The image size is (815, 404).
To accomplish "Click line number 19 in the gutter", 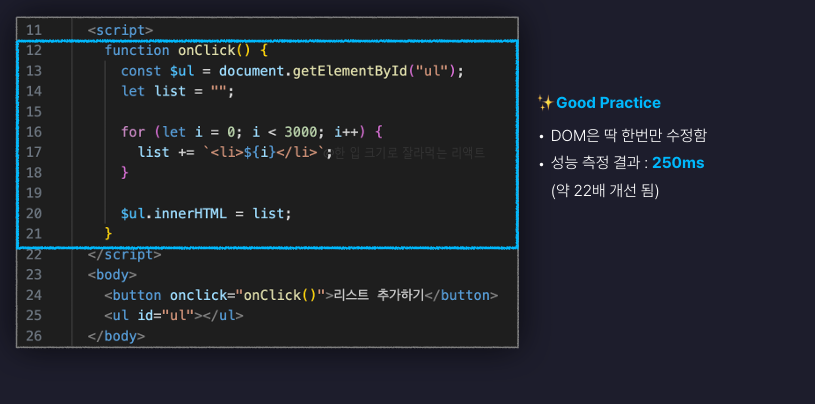I will pos(33,193).
